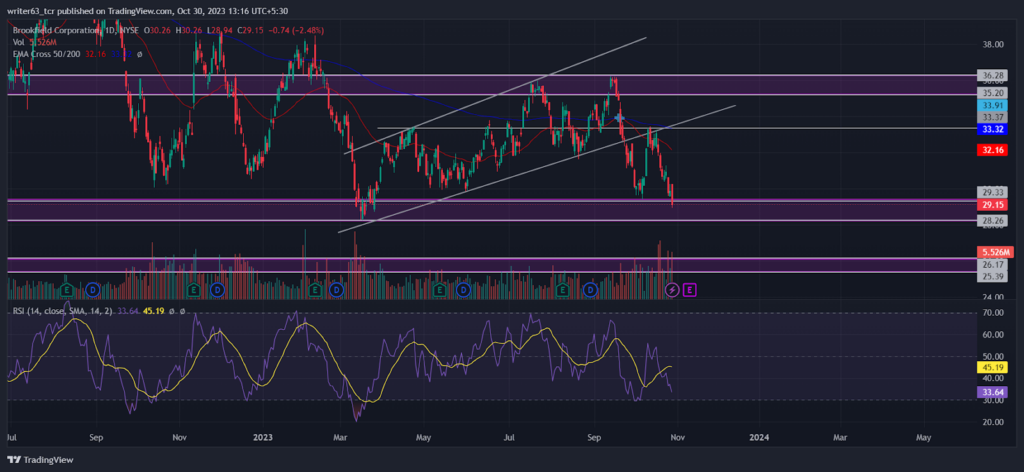
Task: Click the 36.28 price label
Action: pos(991,75)
